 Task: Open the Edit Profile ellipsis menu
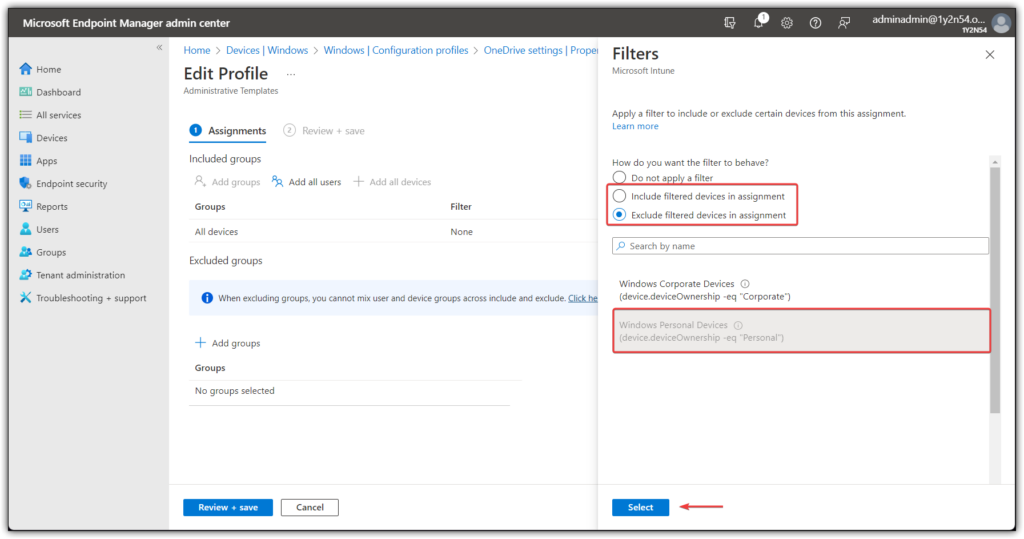coord(291,74)
